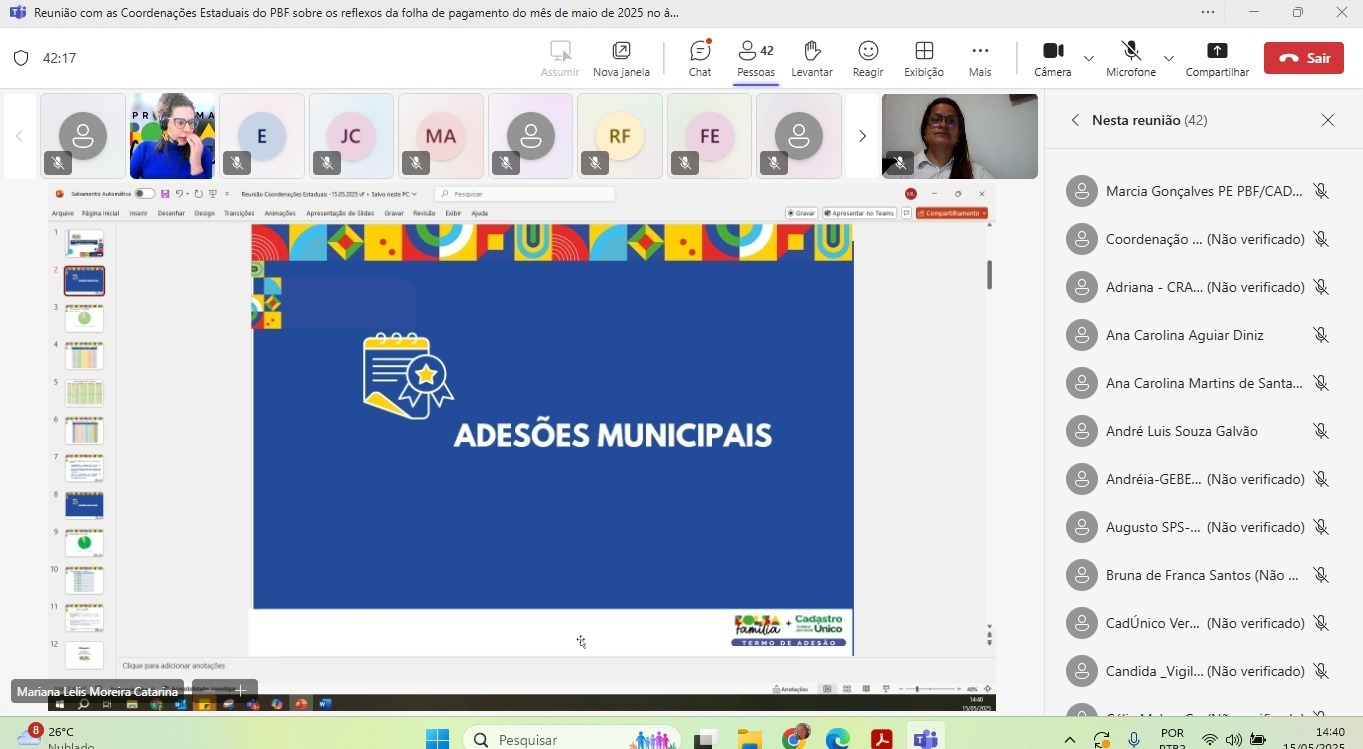Go back using Nesta reunião chevron
This screenshot has height=749, width=1363.
click(x=1075, y=120)
